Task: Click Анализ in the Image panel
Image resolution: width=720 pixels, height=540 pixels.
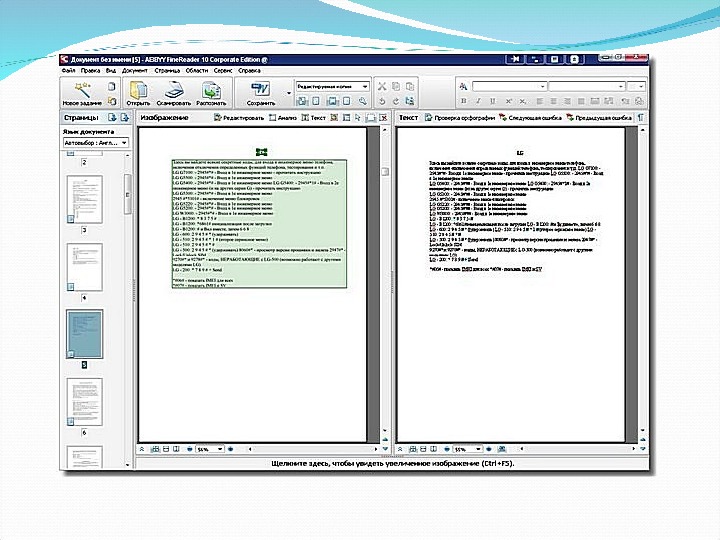Action: point(282,118)
